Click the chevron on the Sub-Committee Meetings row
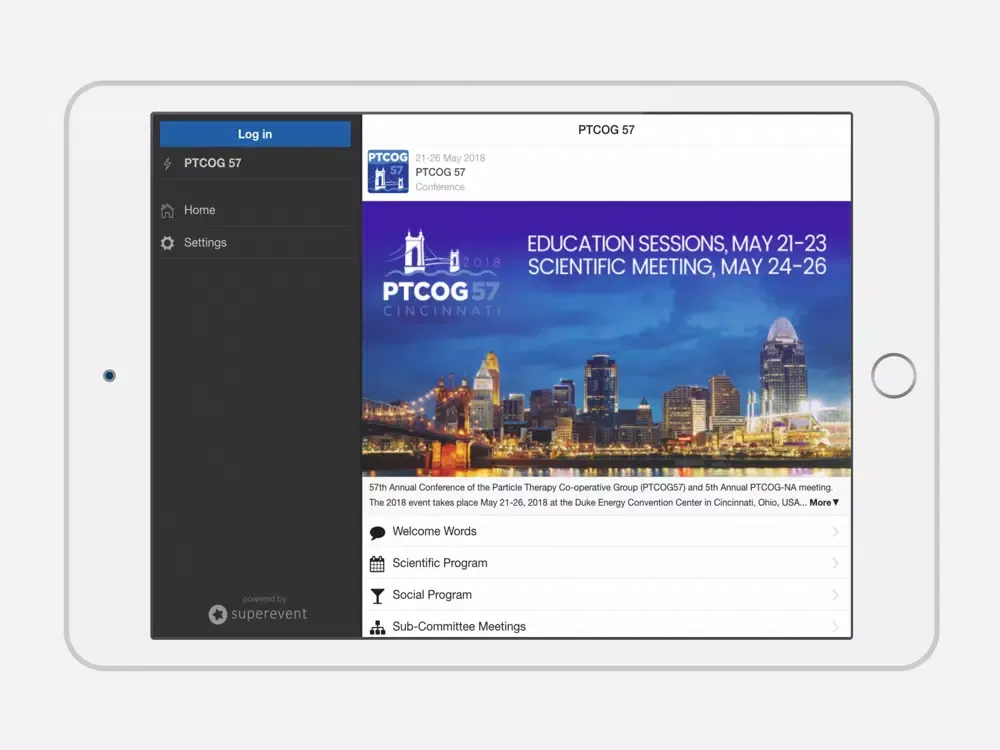This screenshot has width=1000, height=750. tap(835, 627)
